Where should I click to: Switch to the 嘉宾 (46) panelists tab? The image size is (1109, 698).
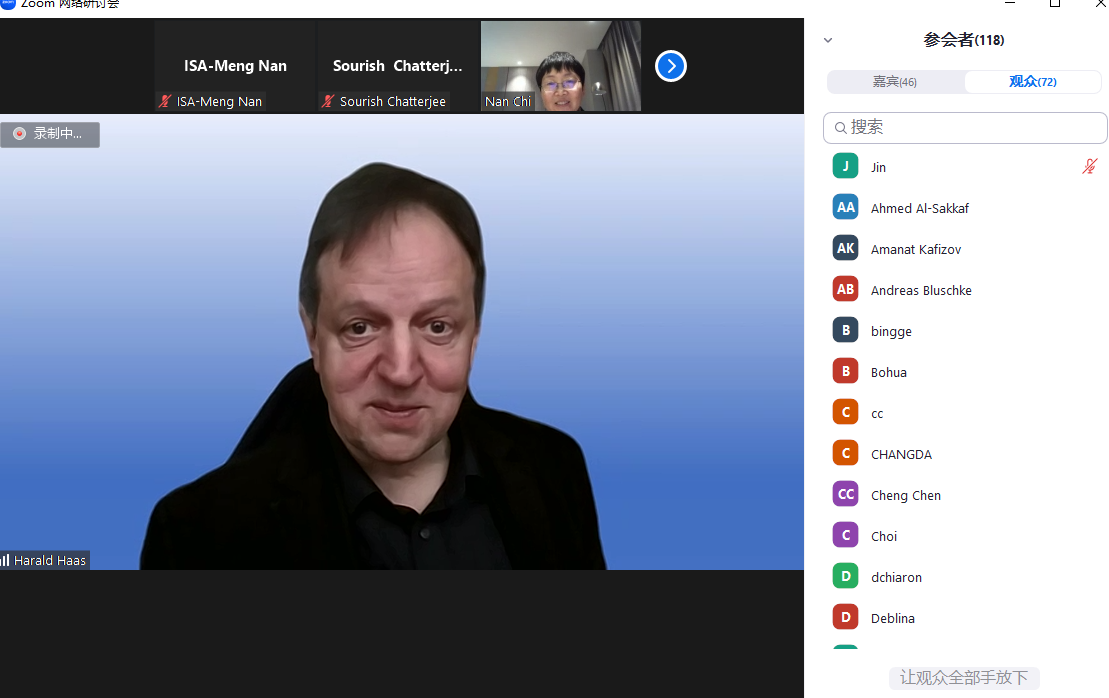(x=895, y=82)
